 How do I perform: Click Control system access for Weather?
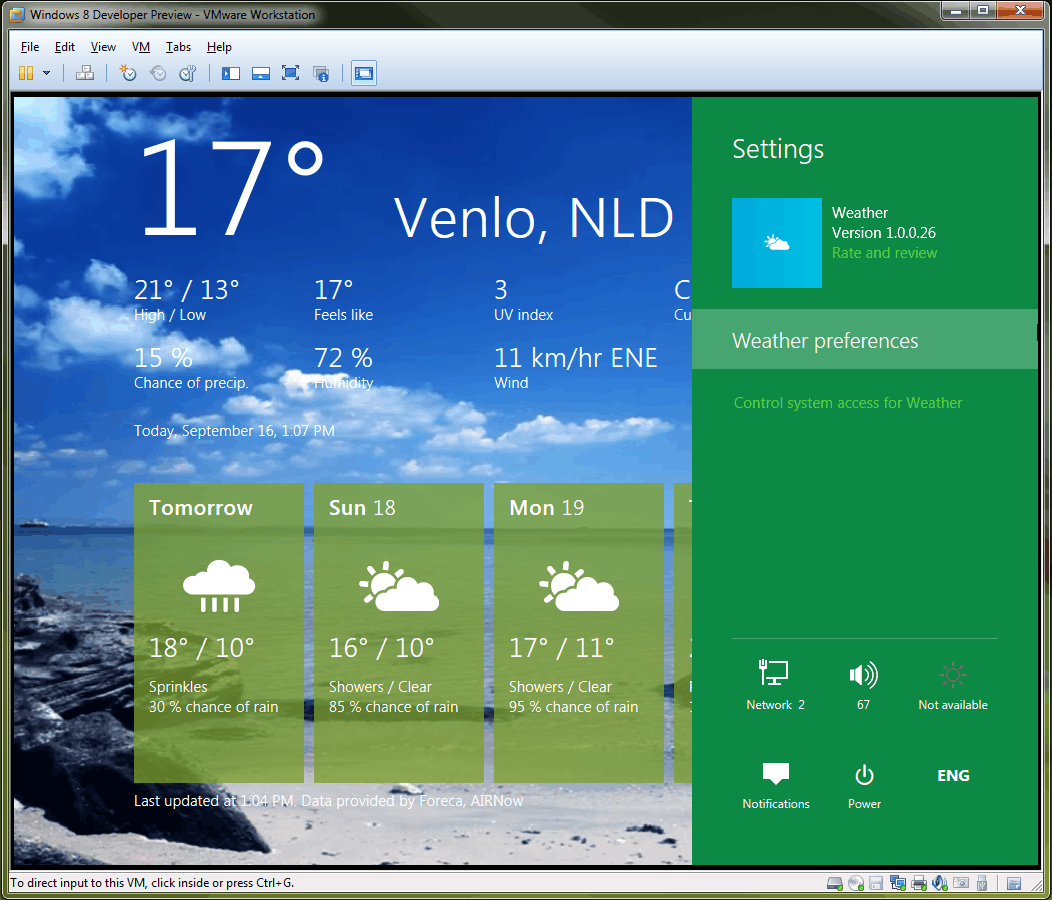point(847,403)
